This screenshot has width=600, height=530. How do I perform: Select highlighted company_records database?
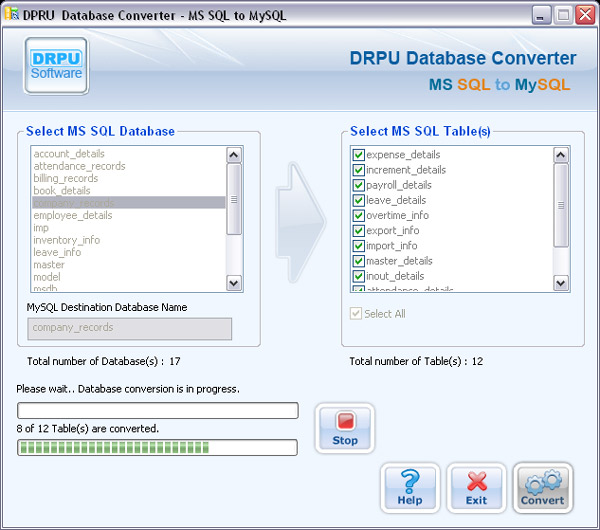click(x=129, y=202)
